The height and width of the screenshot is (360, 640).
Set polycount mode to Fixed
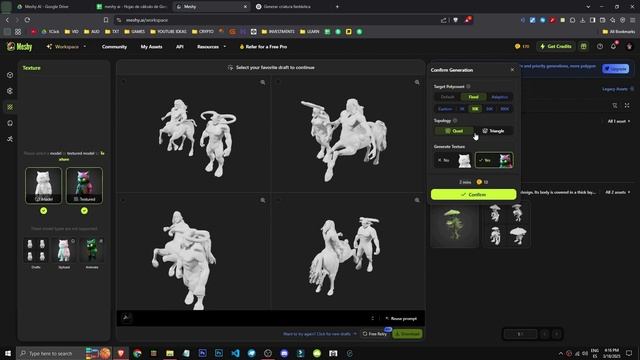tap(473, 97)
